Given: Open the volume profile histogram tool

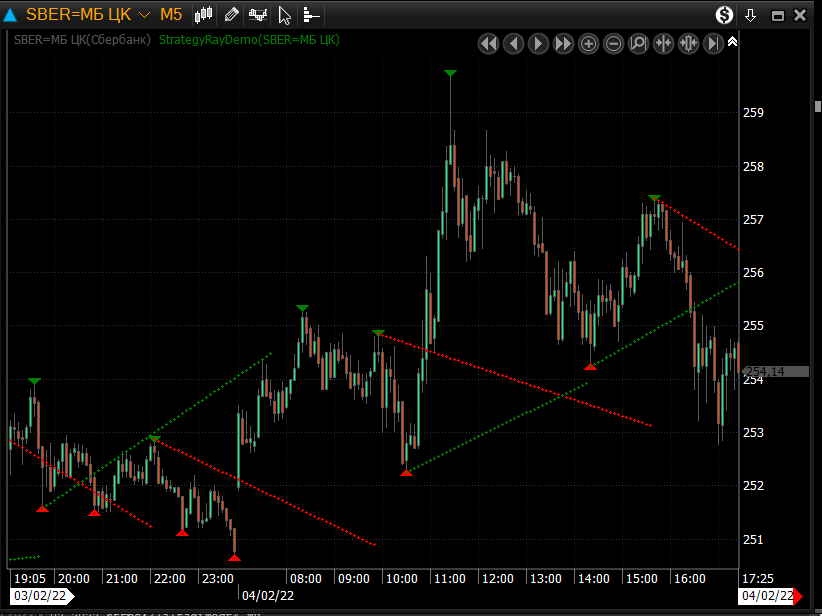Looking at the screenshot, I should click(x=311, y=15).
